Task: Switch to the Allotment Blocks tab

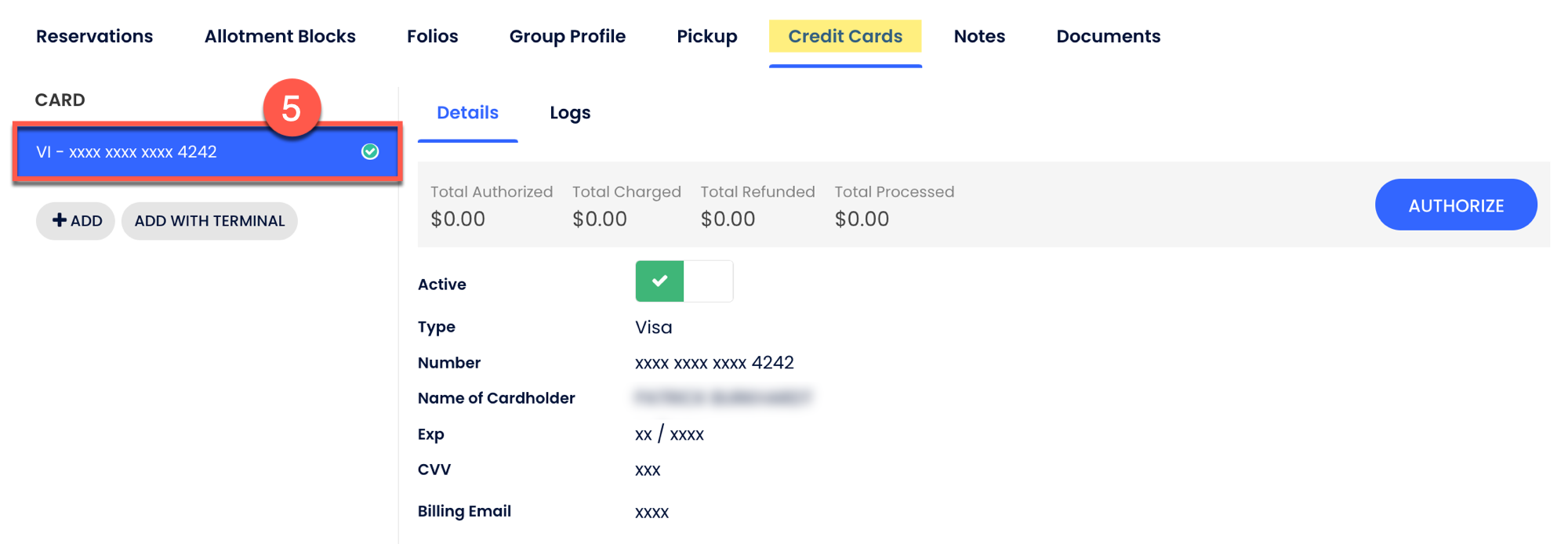Action: (x=280, y=36)
